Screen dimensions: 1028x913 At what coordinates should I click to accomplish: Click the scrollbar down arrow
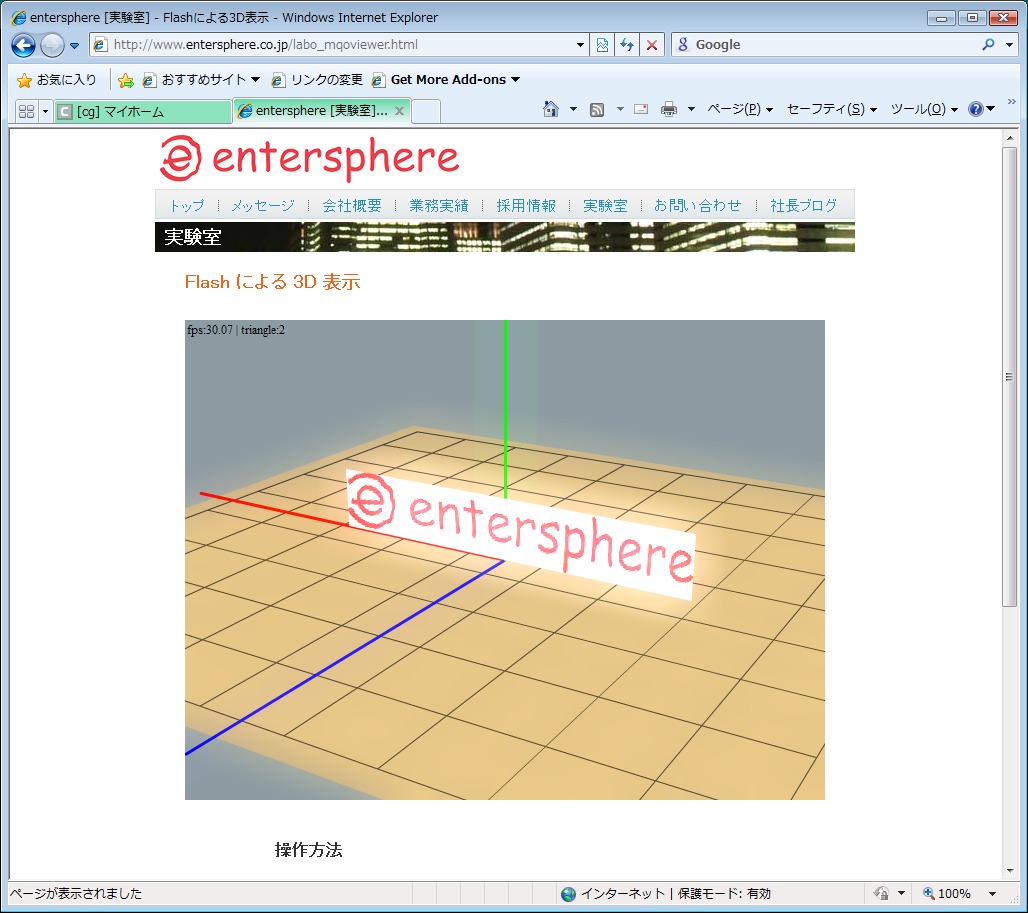[1010, 870]
